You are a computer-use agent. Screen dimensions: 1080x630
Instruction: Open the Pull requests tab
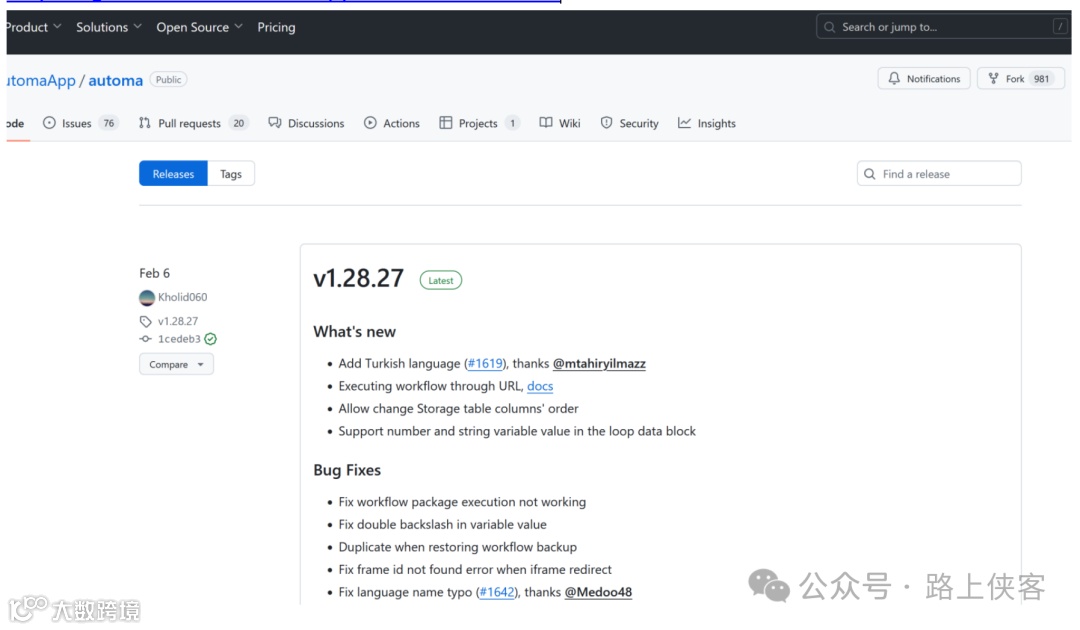(192, 123)
